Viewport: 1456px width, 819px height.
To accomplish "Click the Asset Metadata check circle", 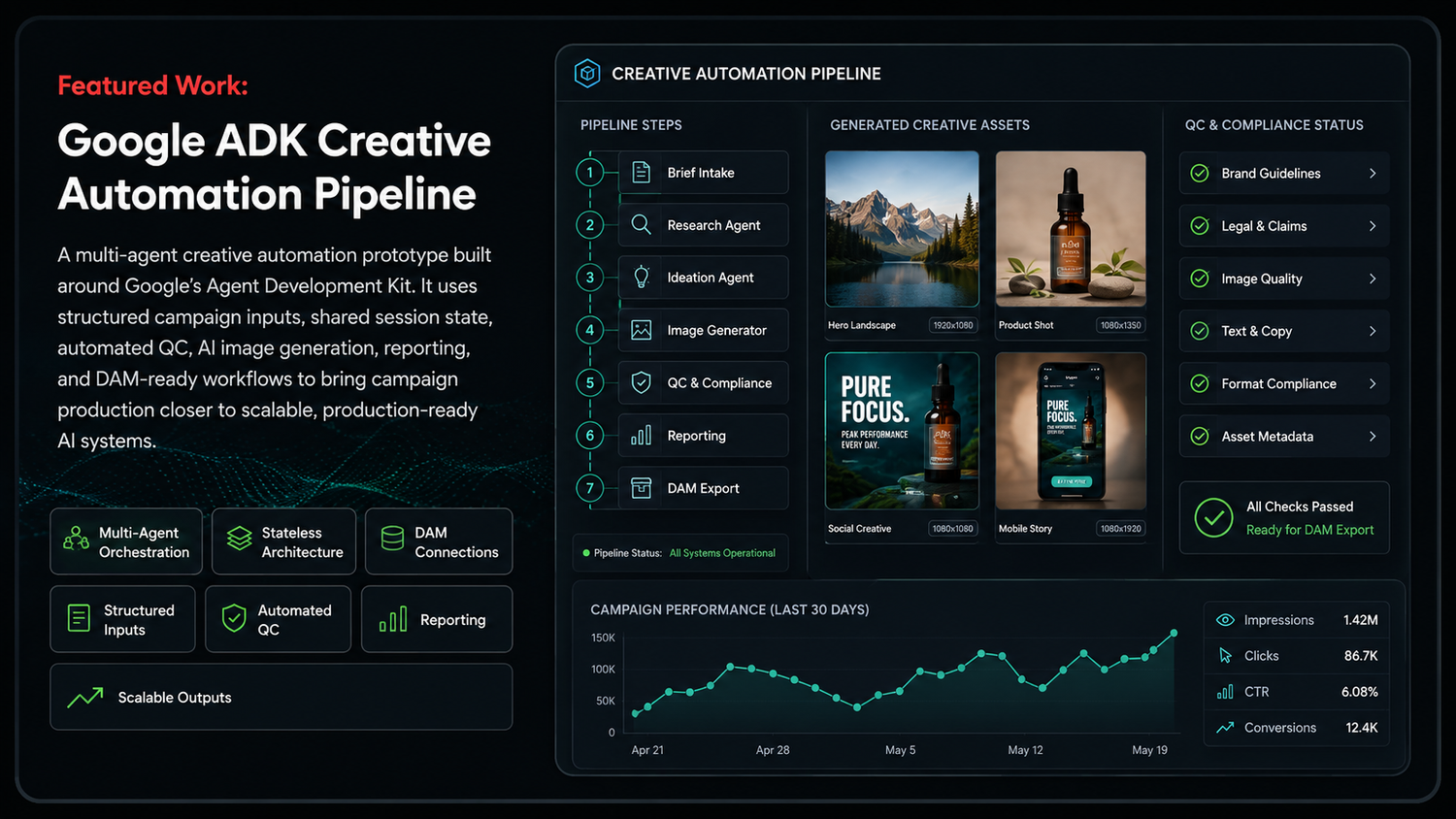I will (1200, 437).
